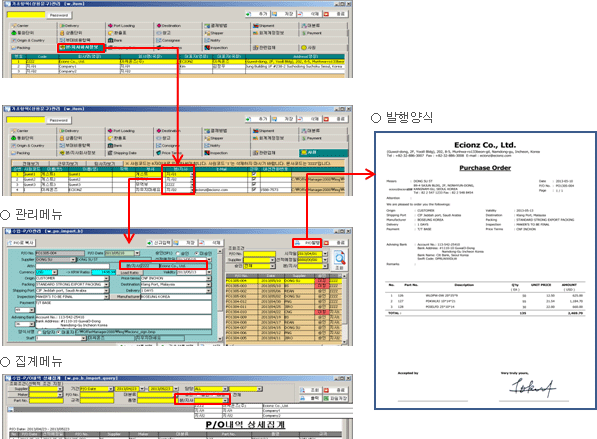Open the Origin dropdown
The width and height of the screenshot is (597, 439).
(106, 278)
